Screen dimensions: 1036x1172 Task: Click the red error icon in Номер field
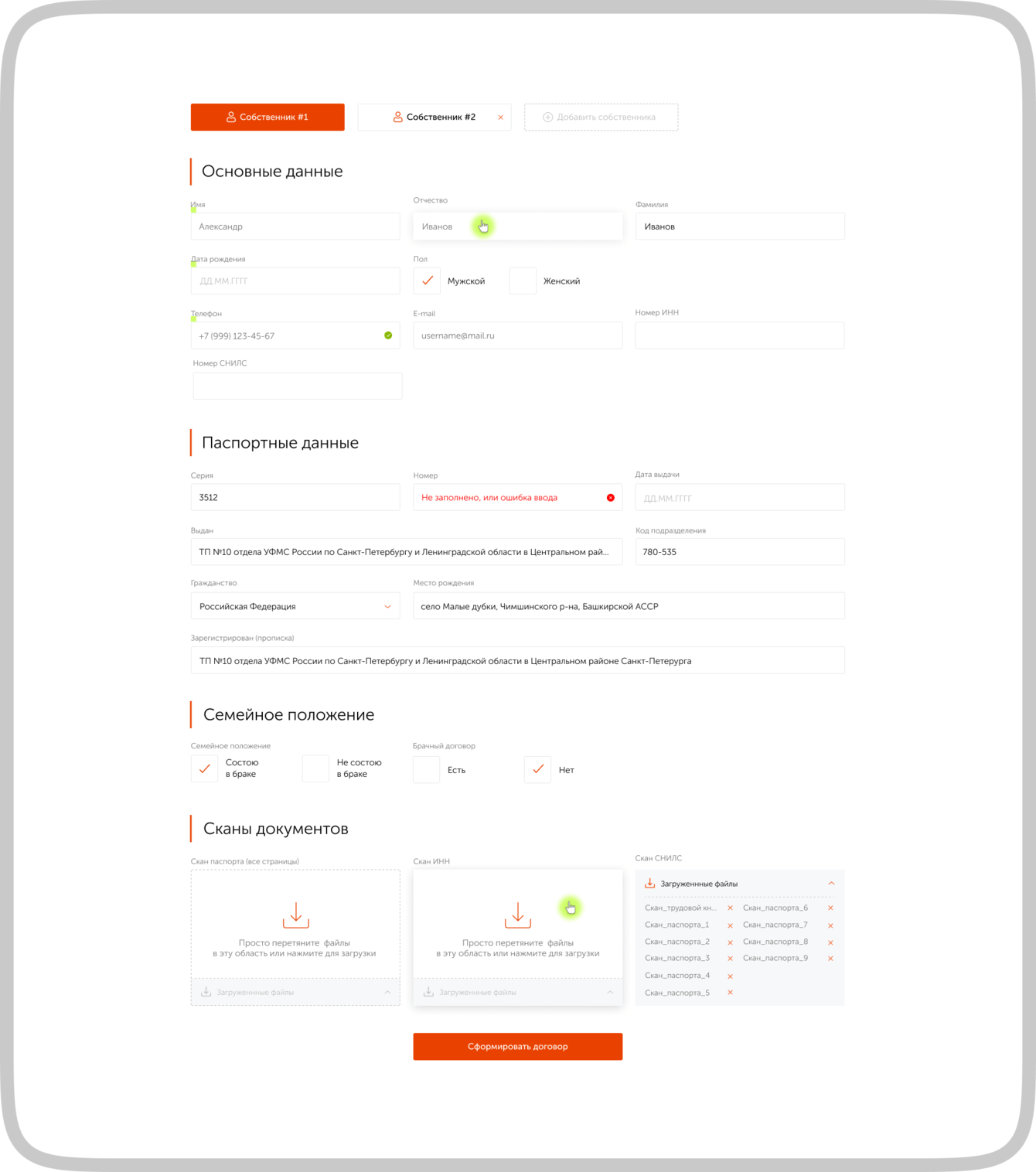(x=611, y=498)
